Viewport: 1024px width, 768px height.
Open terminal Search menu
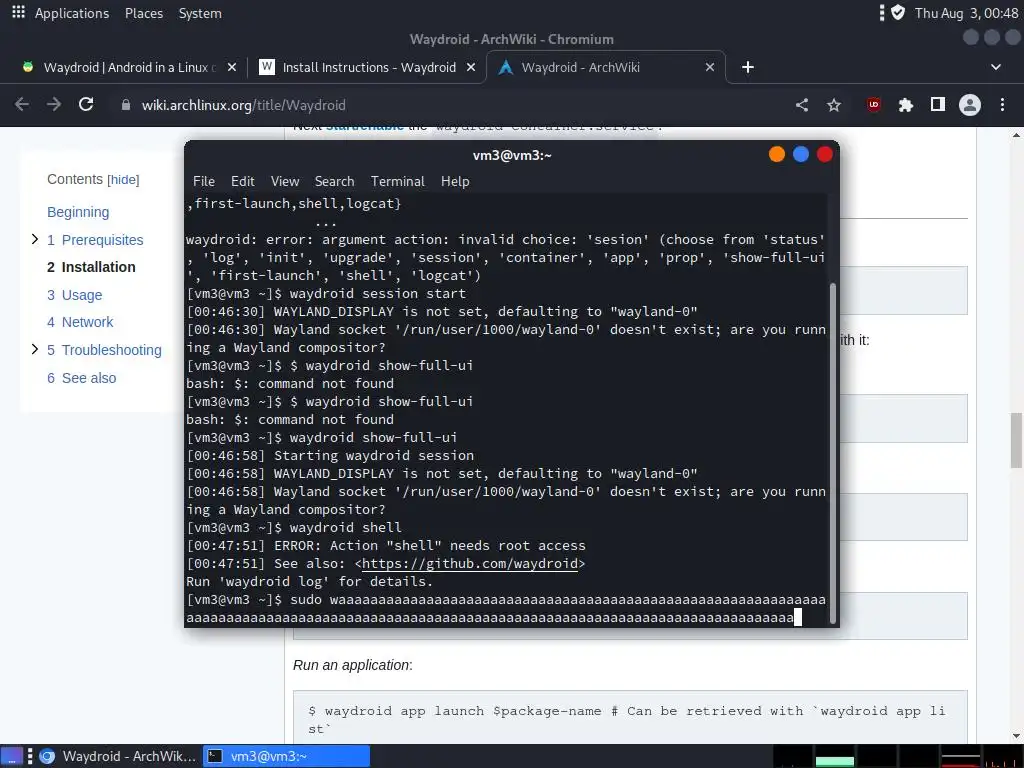[x=334, y=181]
